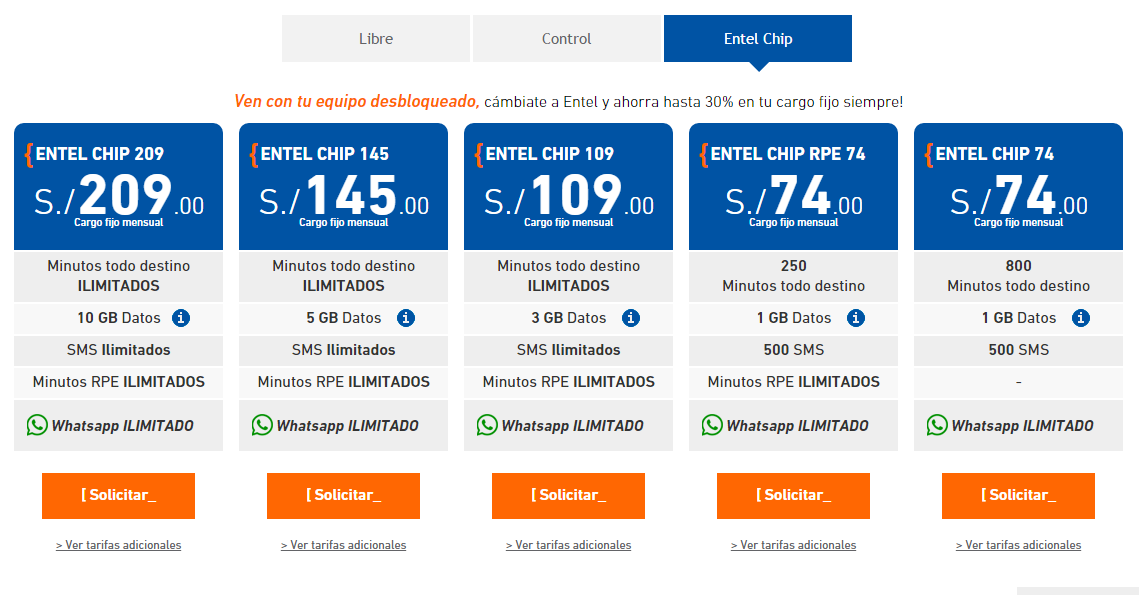Click Solicitar for Entel Chip 74
Screen dimensions: 1139x595
(1018, 495)
